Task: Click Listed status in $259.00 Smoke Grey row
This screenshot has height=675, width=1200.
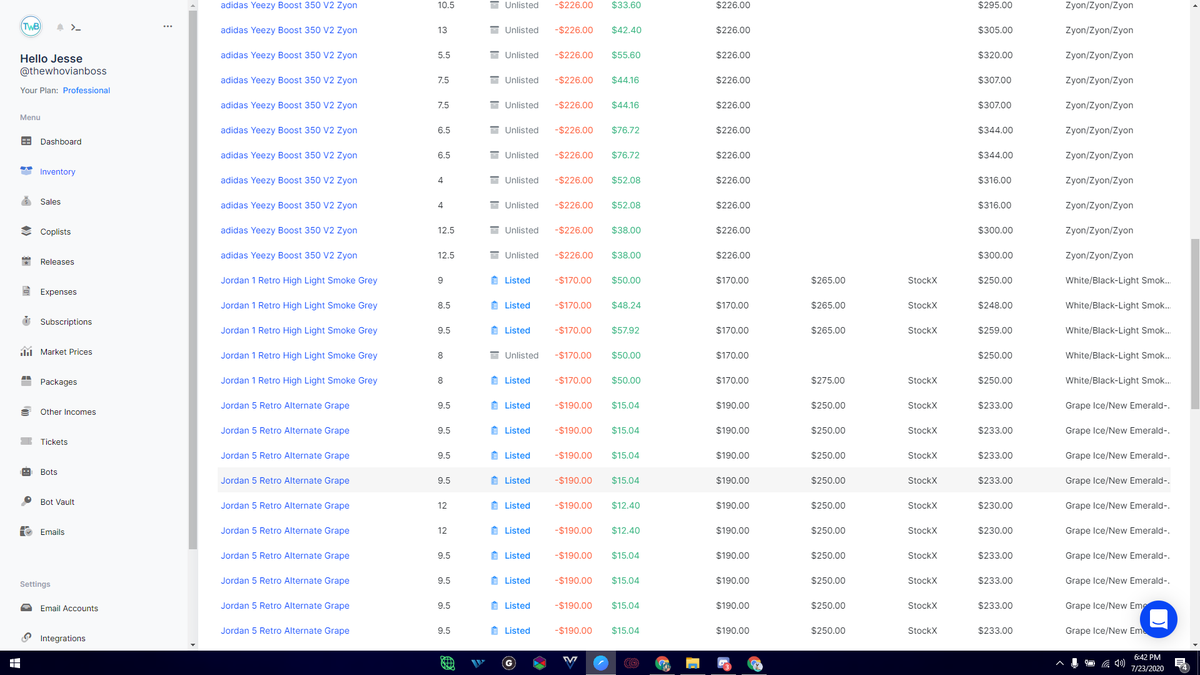Action: 517,330
